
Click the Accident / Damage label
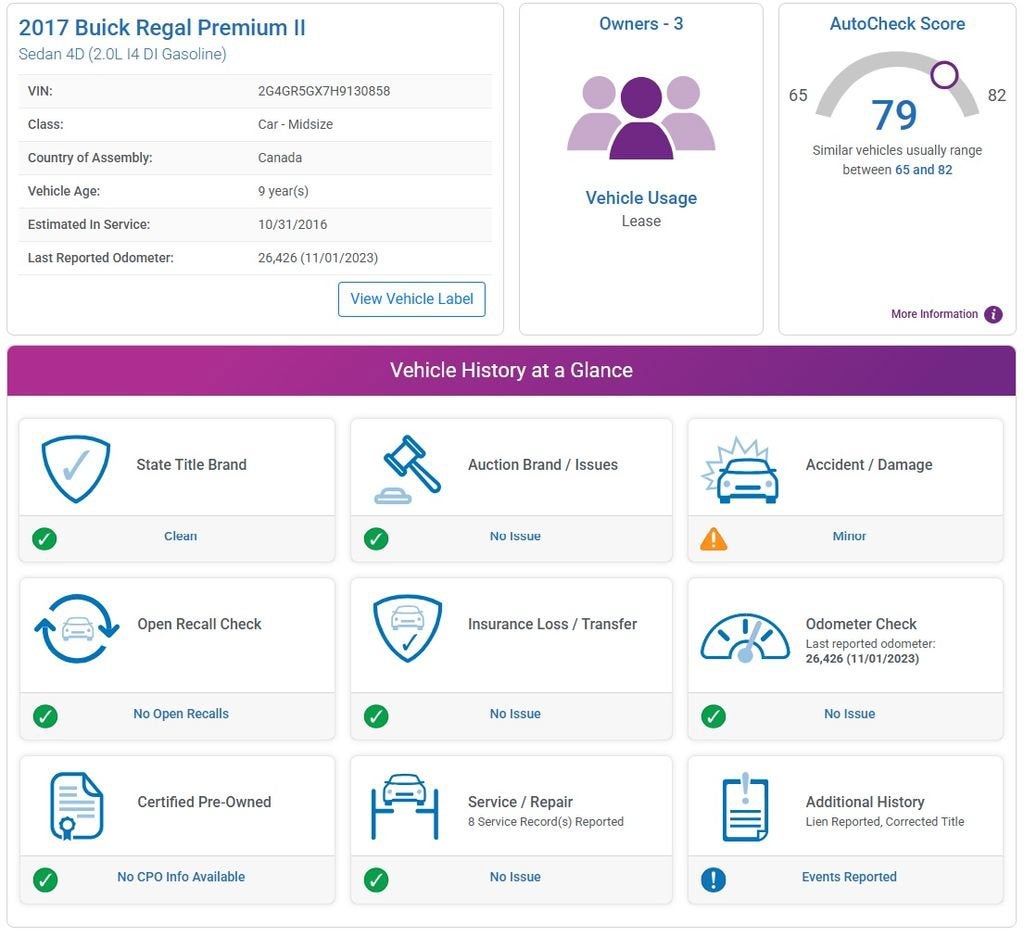869,465
